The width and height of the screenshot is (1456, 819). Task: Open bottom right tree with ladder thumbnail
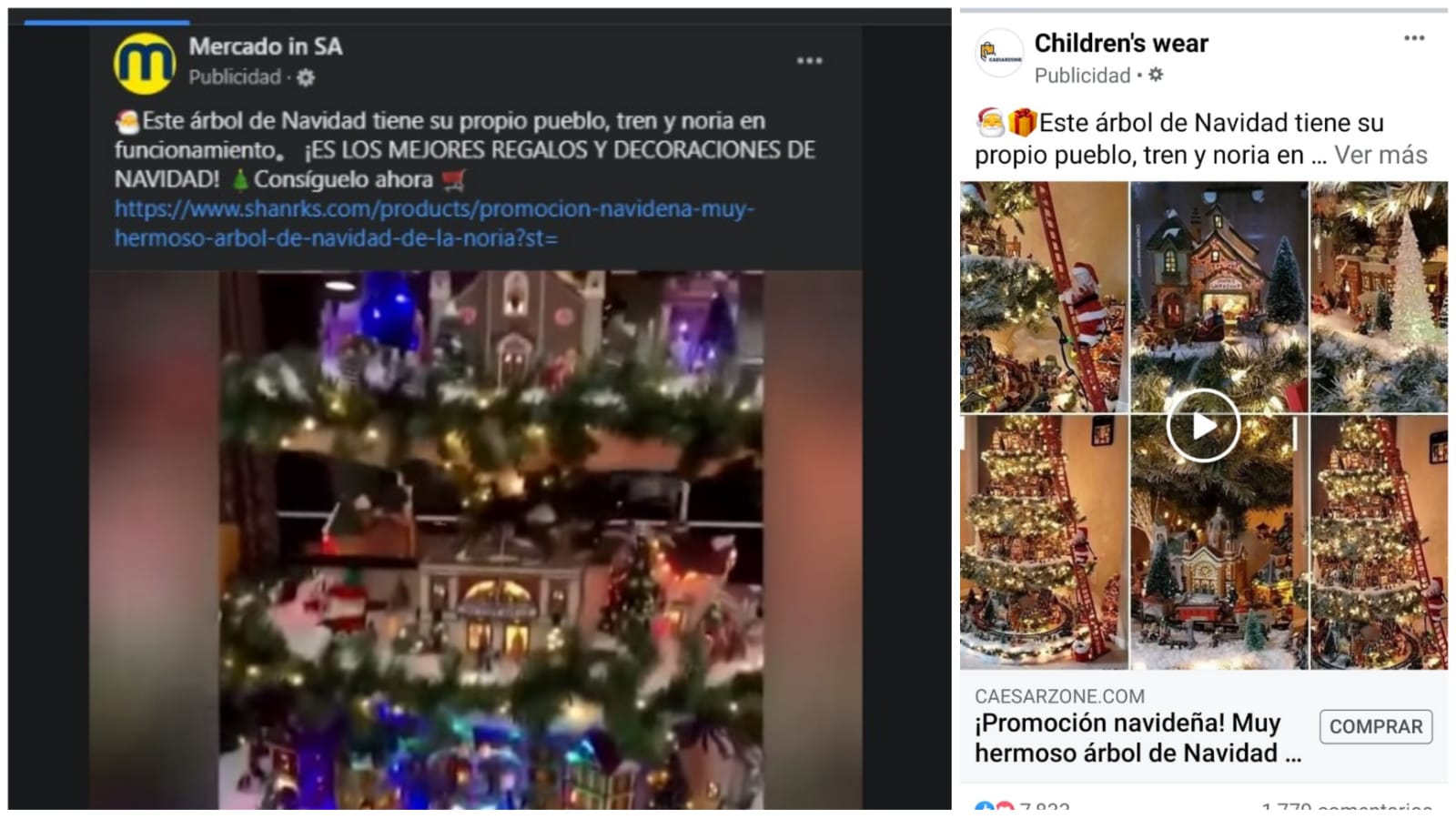coord(1379,542)
